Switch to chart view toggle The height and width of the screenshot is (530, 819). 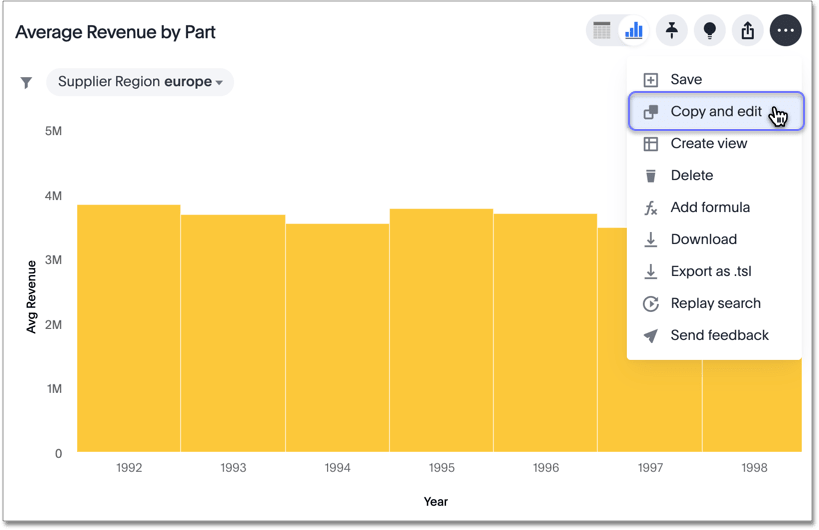point(633,31)
